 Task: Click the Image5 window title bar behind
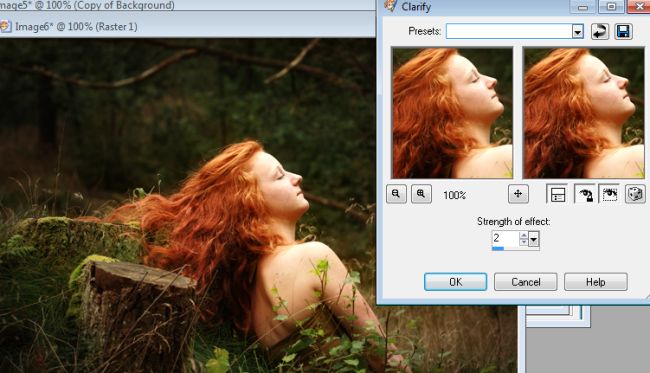[x=187, y=5]
